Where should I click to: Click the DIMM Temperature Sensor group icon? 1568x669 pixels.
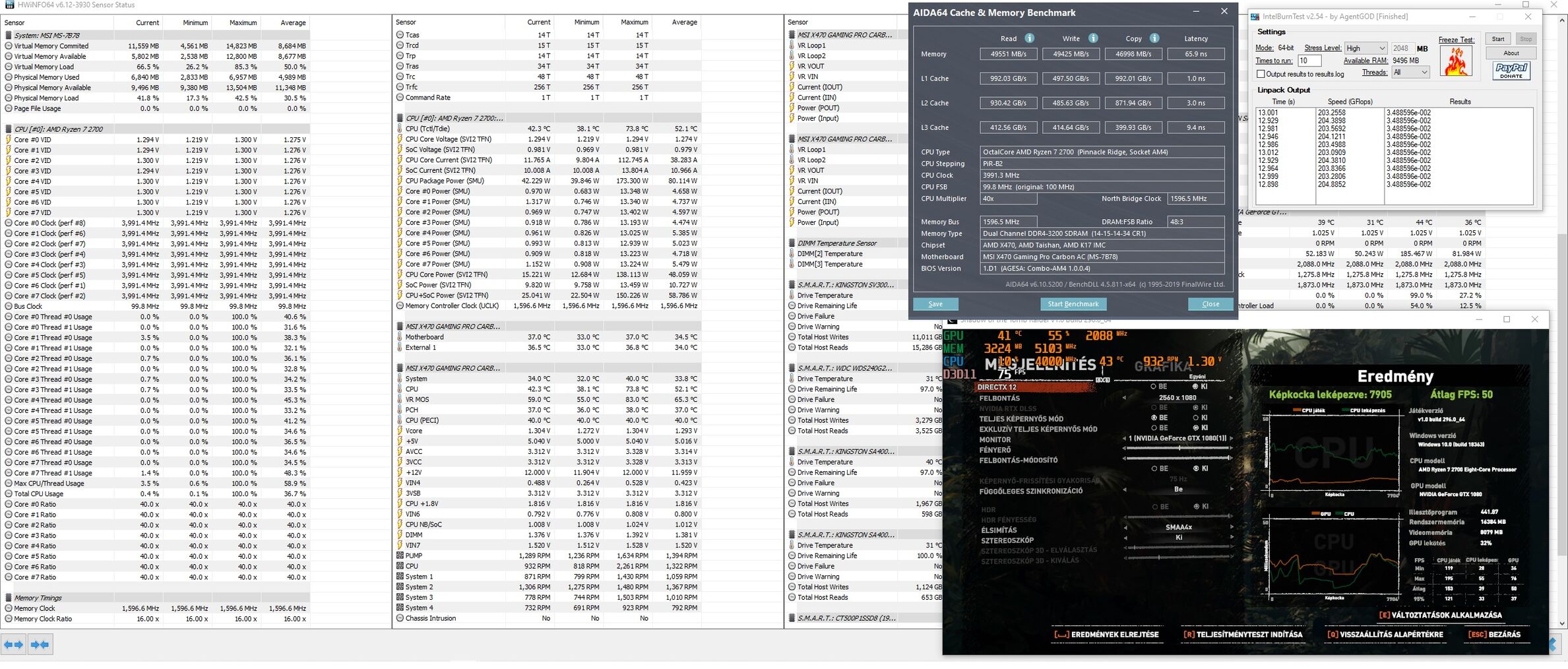click(792, 243)
